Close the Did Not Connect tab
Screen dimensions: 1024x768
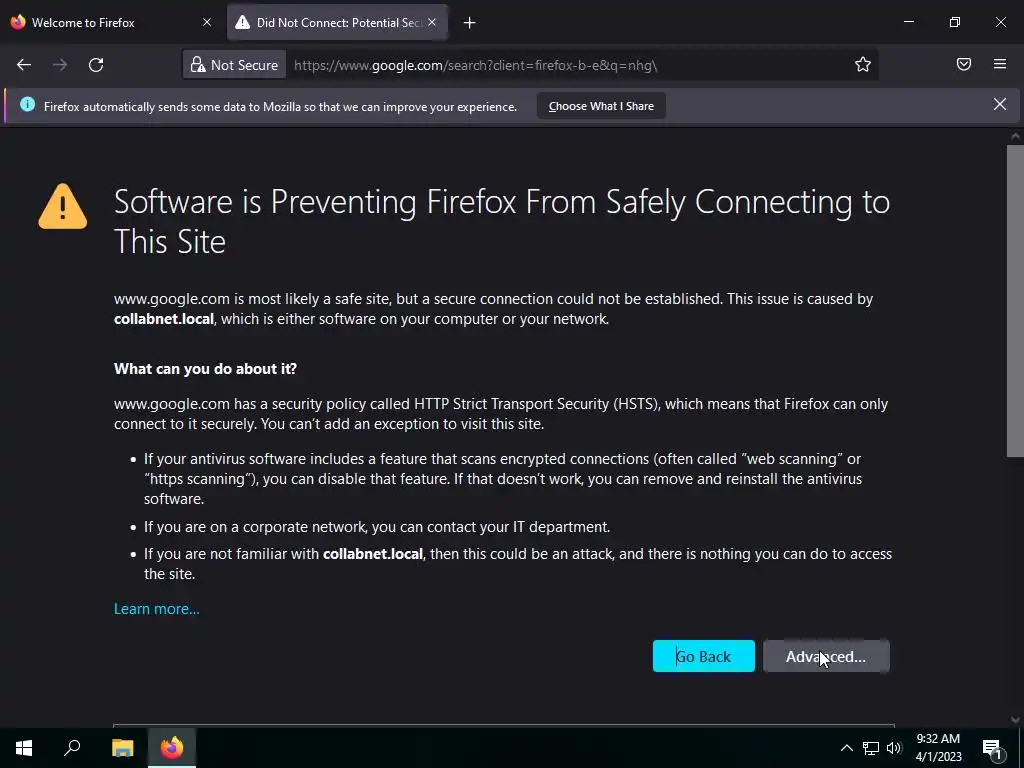point(432,22)
